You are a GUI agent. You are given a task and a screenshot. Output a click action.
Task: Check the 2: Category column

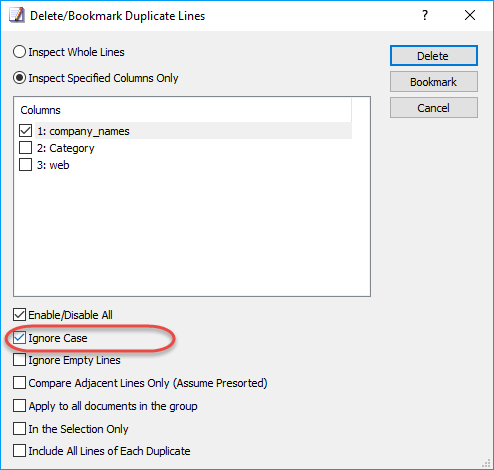25,148
